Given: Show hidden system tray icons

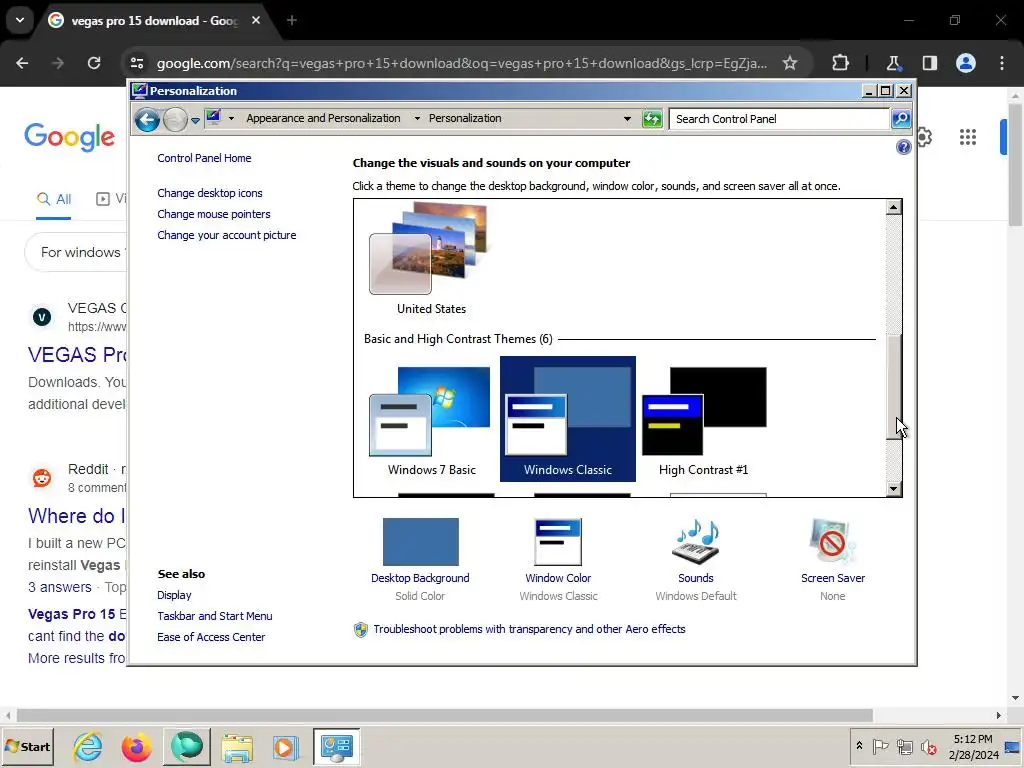Looking at the screenshot, I should coord(859,746).
